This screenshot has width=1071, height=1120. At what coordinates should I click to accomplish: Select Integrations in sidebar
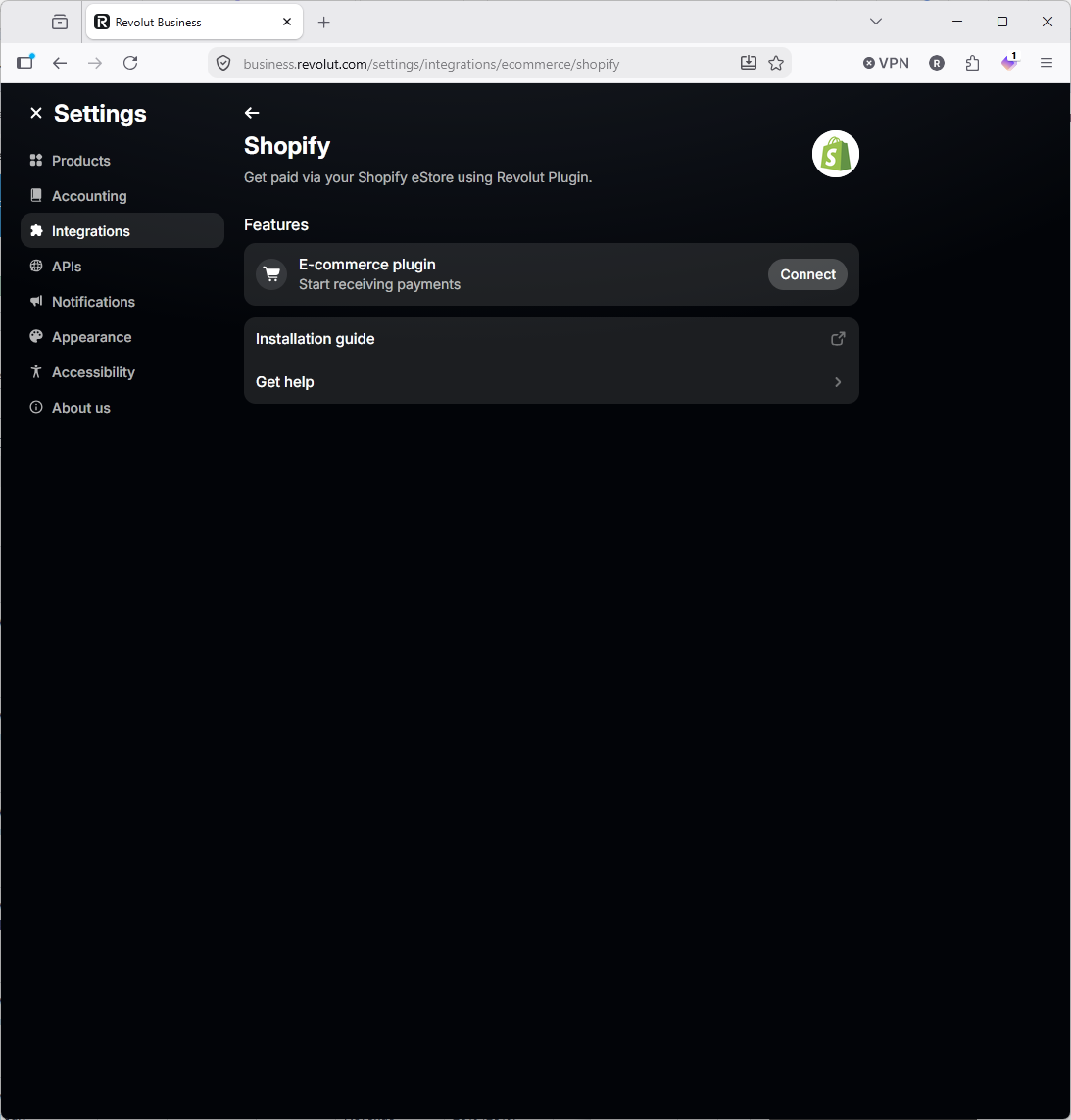122,230
